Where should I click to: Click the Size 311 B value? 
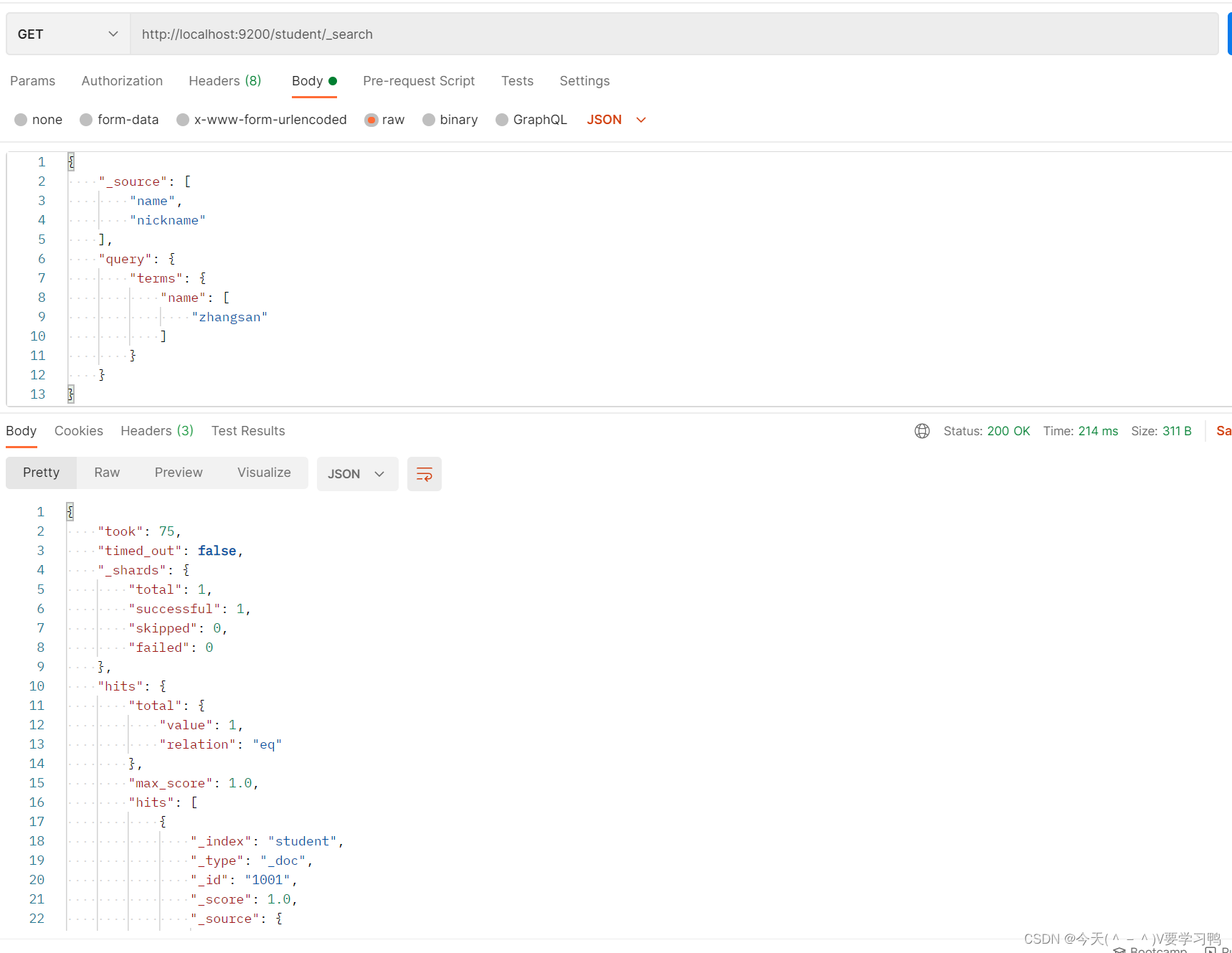1177,431
